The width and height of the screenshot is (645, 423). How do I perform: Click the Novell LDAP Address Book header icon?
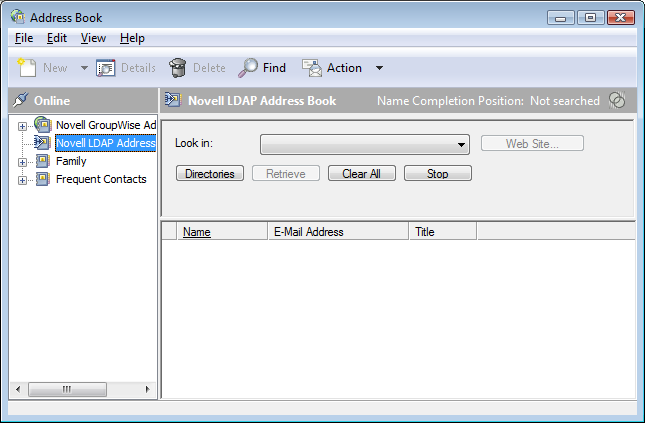[x=173, y=100]
